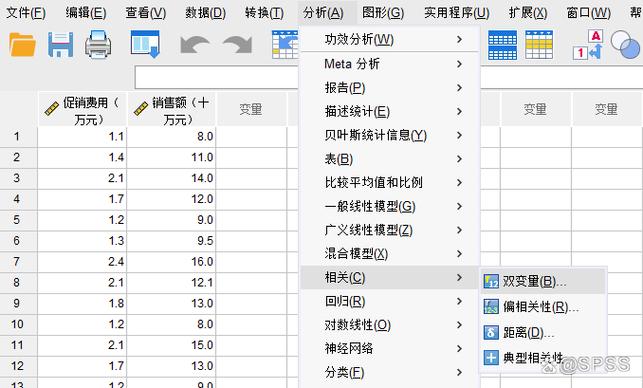Choose 回归(R) menu entry

pyautogui.click(x=390, y=301)
